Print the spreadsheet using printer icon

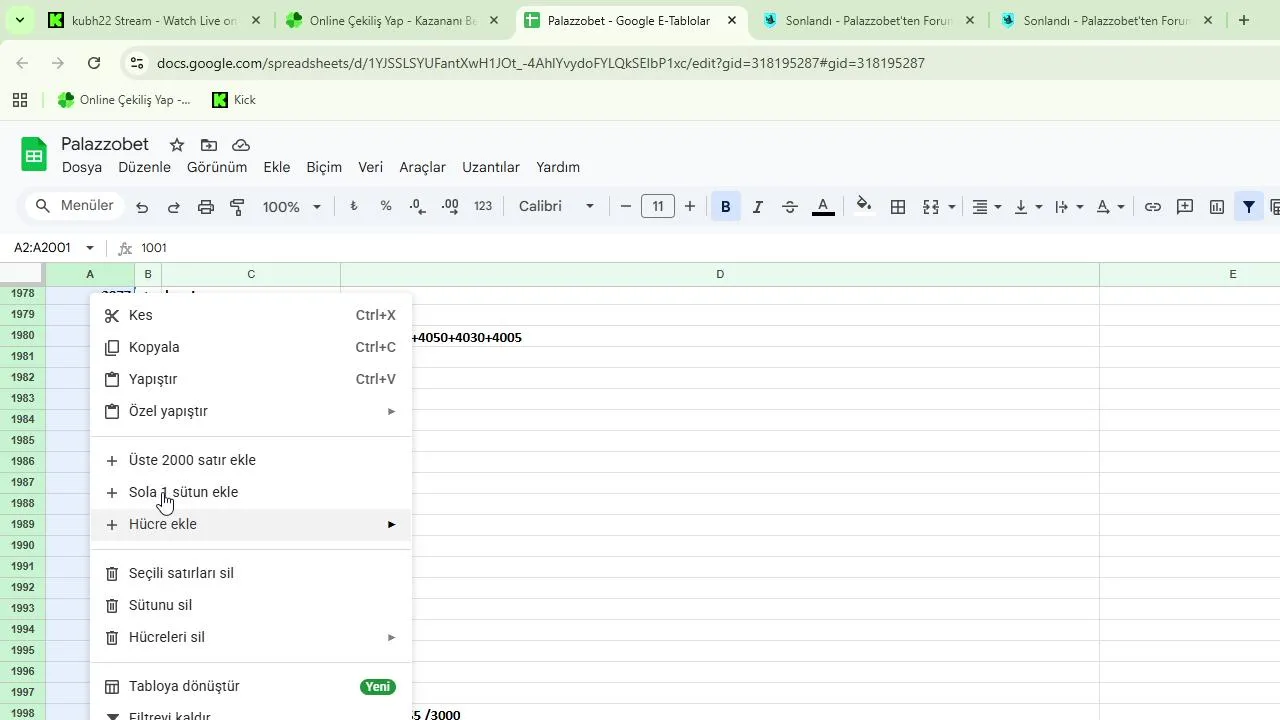[x=206, y=207]
